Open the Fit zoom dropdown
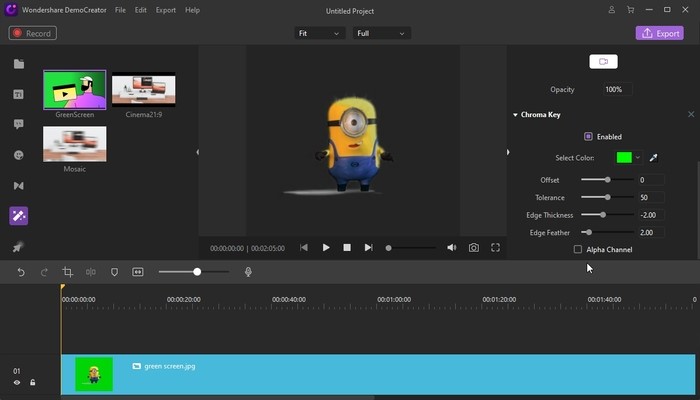 [320, 33]
